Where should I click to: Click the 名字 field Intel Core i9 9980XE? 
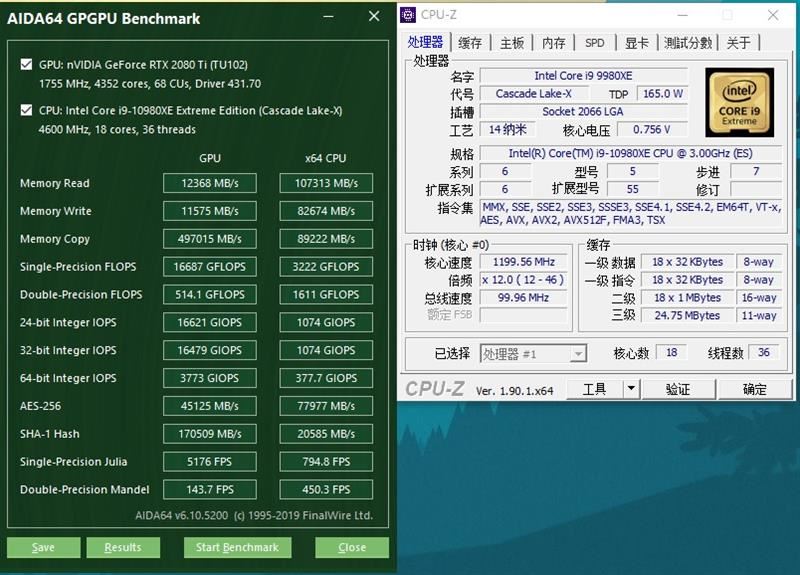[x=584, y=76]
